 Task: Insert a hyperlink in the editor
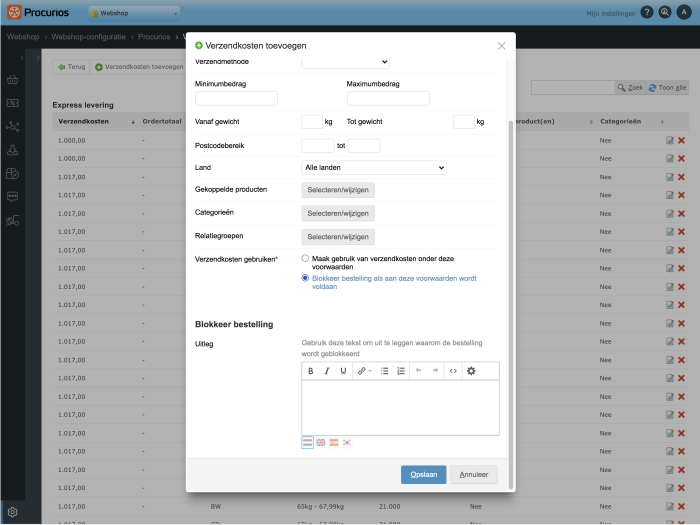[x=362, y=371]
